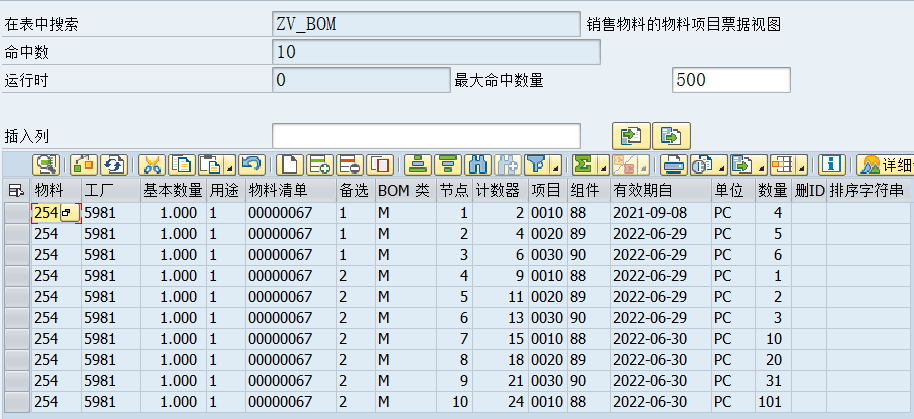The width and height of the screenshot is (914, 419).
Task: Click the Copy text icon
Action: pos(182,165)
